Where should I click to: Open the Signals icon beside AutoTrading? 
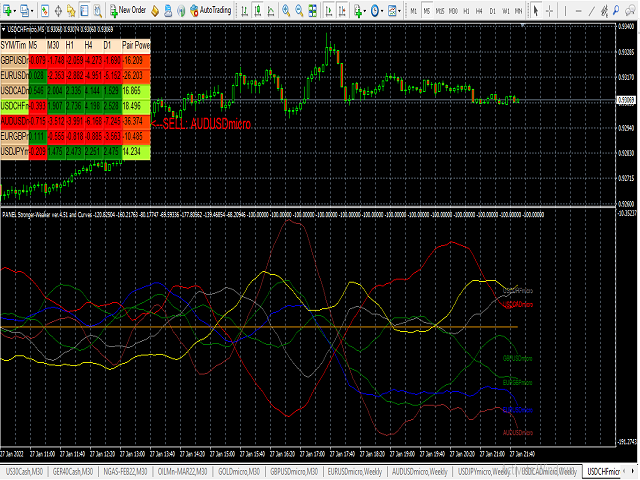tap(181, 11)
